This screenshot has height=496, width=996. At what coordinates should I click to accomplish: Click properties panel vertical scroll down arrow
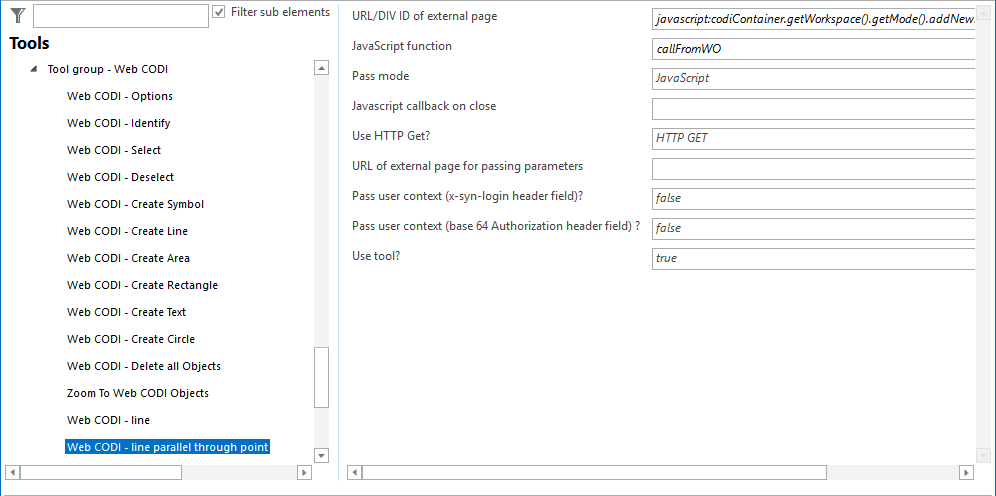pos(983,455)
